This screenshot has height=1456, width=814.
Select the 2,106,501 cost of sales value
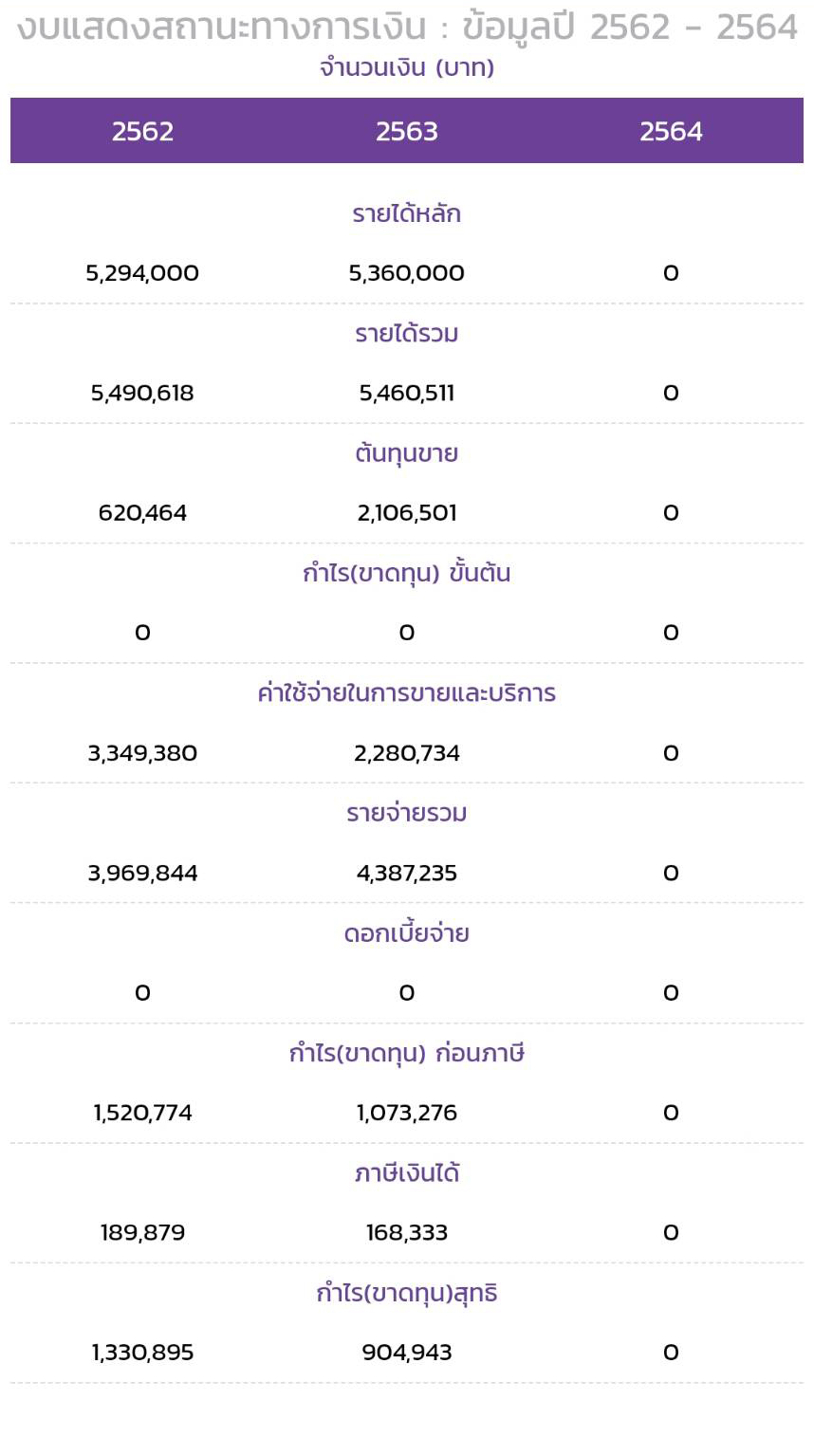click(407, 513)
